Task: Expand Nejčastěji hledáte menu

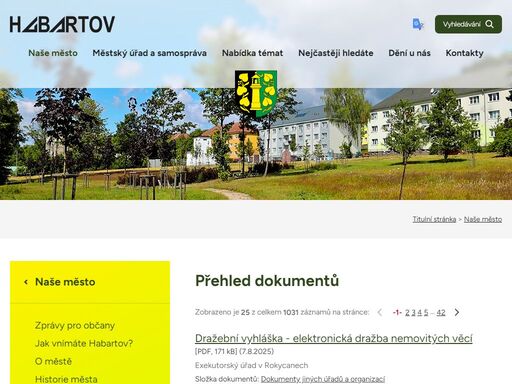Action: click(336, 53)
